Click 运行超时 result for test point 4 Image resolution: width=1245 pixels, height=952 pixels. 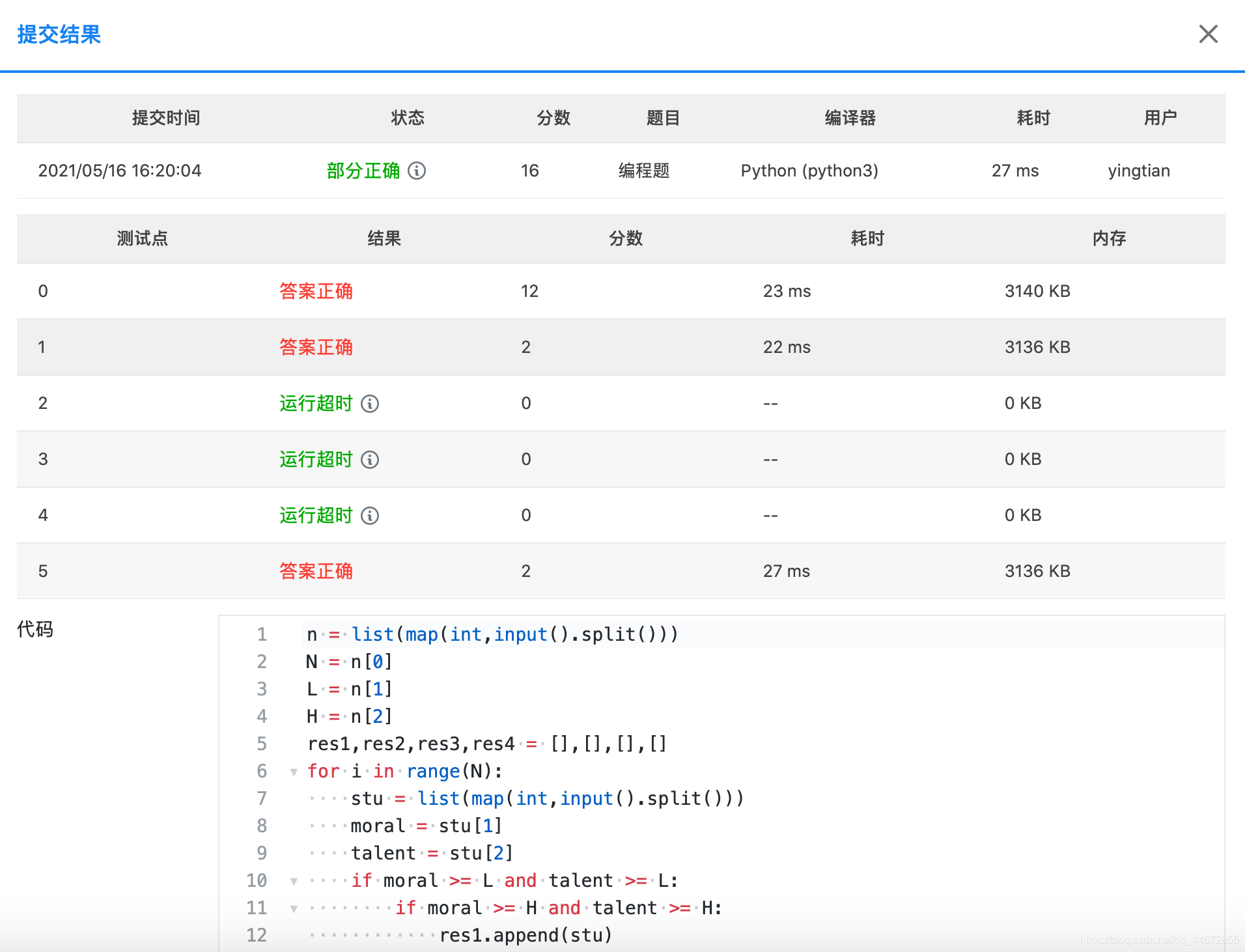[x=316, y=516]
